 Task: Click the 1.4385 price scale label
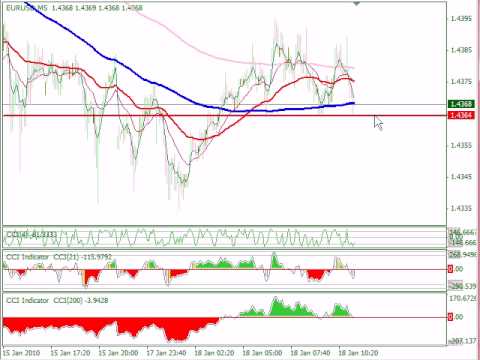[461, 50]
